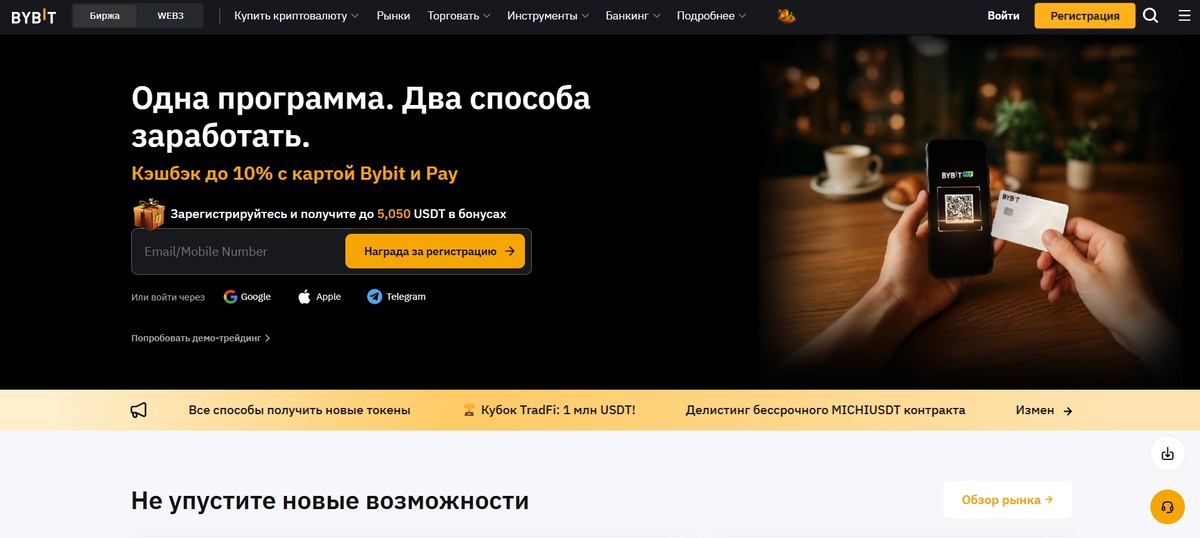Expand the Купить криптовалюту dropdown
The image size is (1200, 538).
pos(296,16)
